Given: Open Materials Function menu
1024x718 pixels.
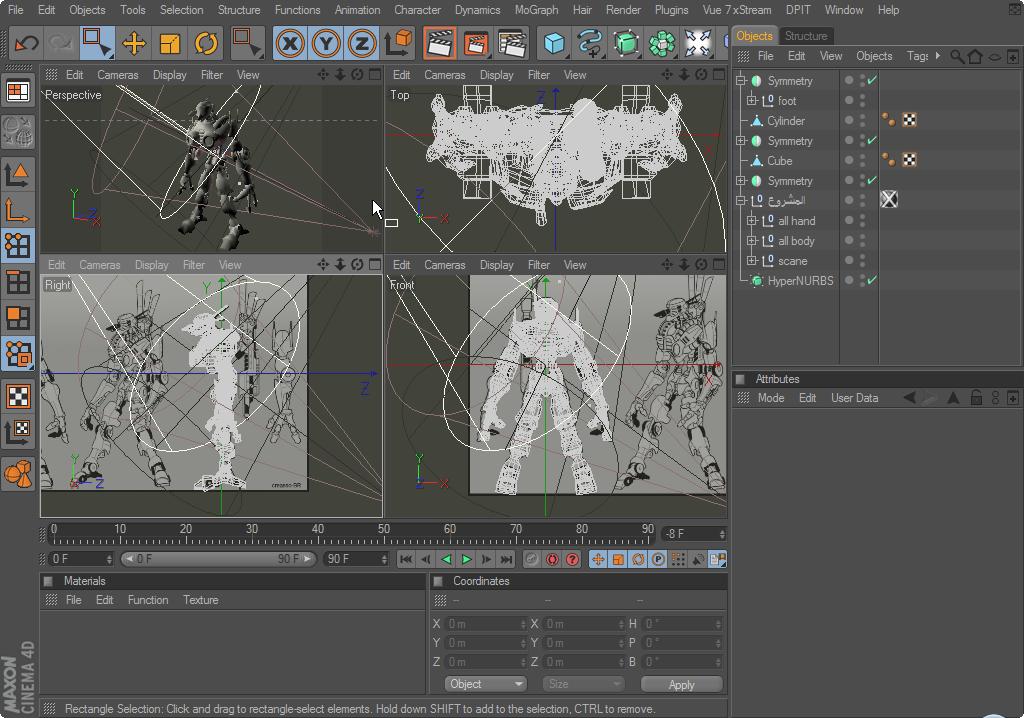Looking at the screenshot, I should 148,600.
